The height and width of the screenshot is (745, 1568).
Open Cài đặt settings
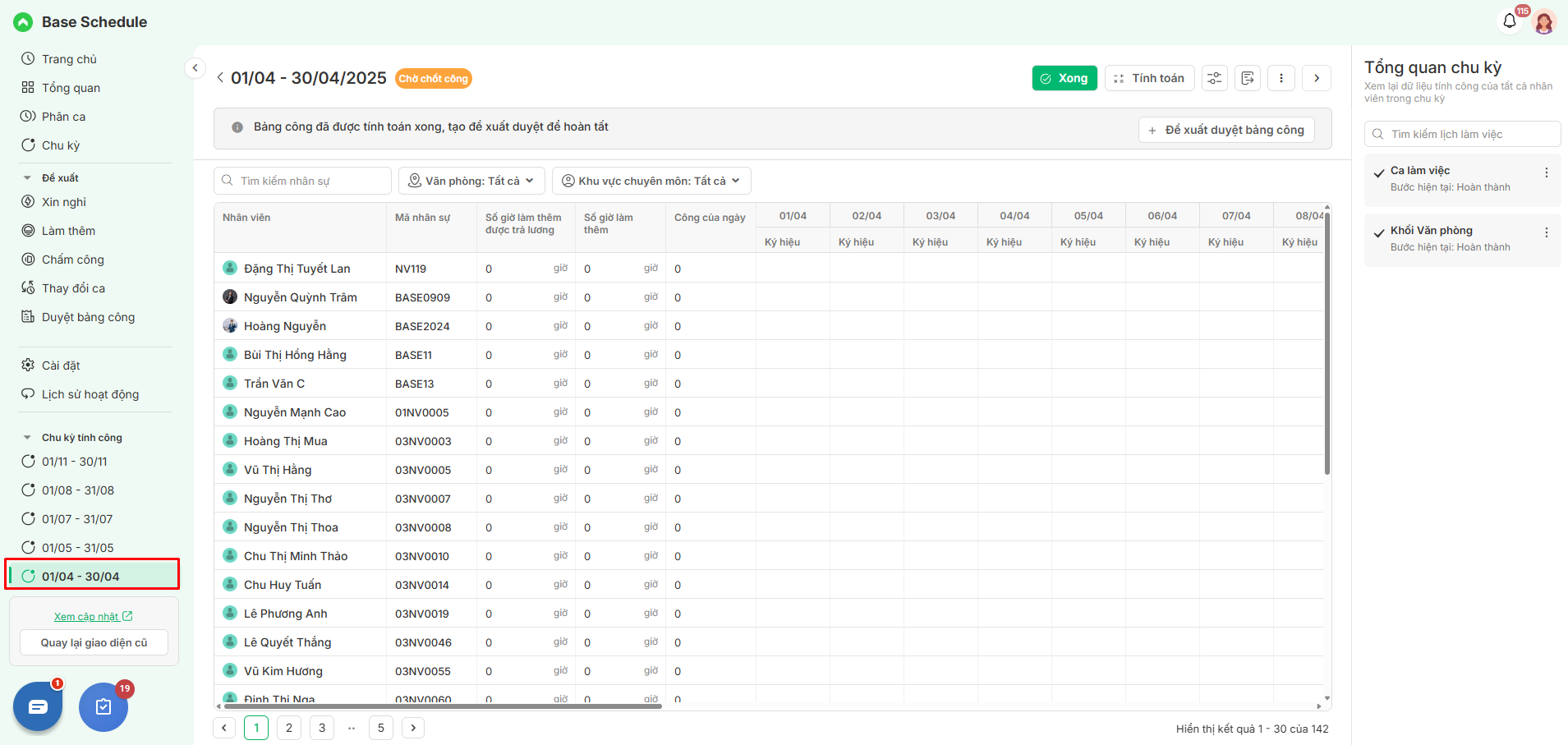(61, 366)
